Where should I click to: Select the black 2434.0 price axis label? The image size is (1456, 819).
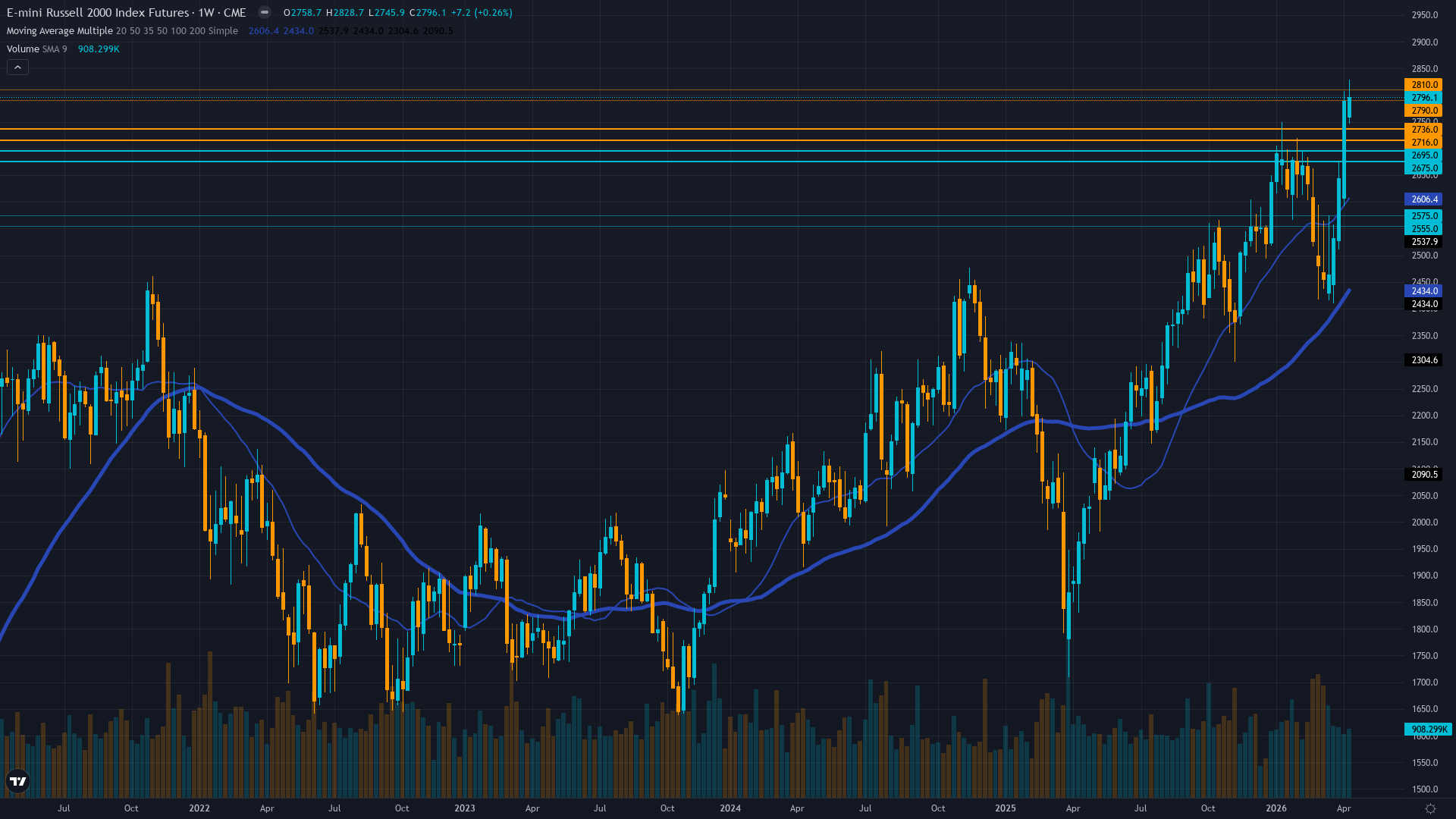[1423, 304]
